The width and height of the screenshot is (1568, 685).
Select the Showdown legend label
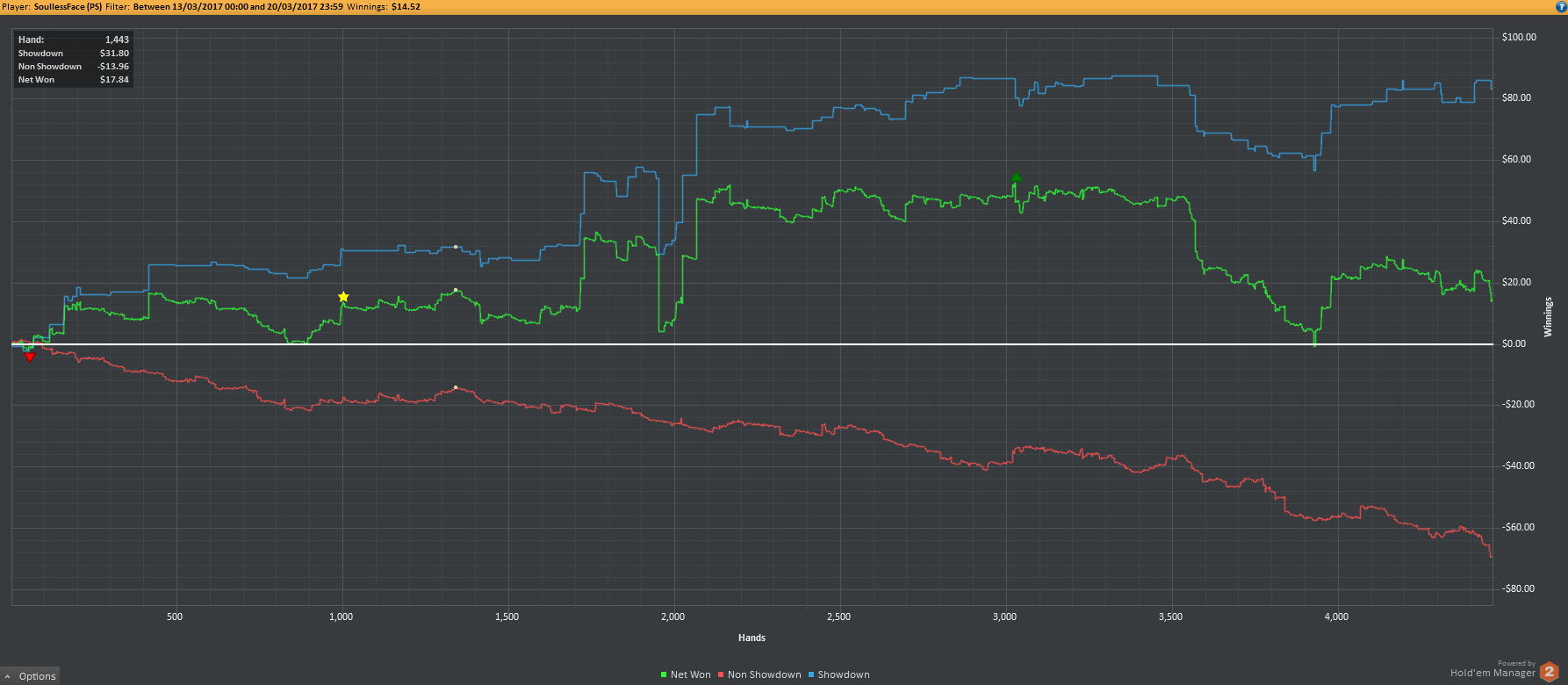[844, 674]
